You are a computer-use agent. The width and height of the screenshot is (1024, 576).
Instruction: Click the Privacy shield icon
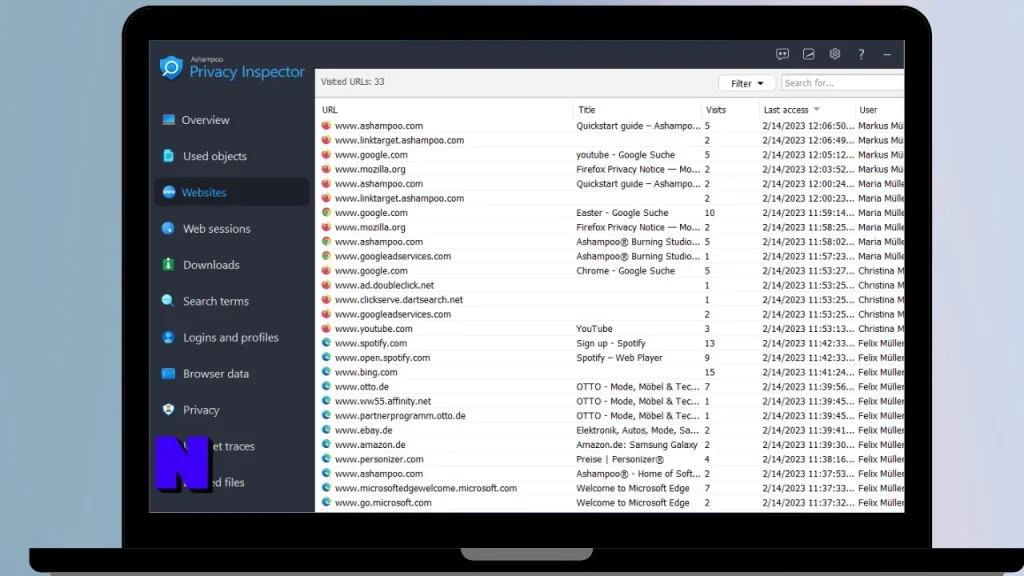click(x=168, y=409)
